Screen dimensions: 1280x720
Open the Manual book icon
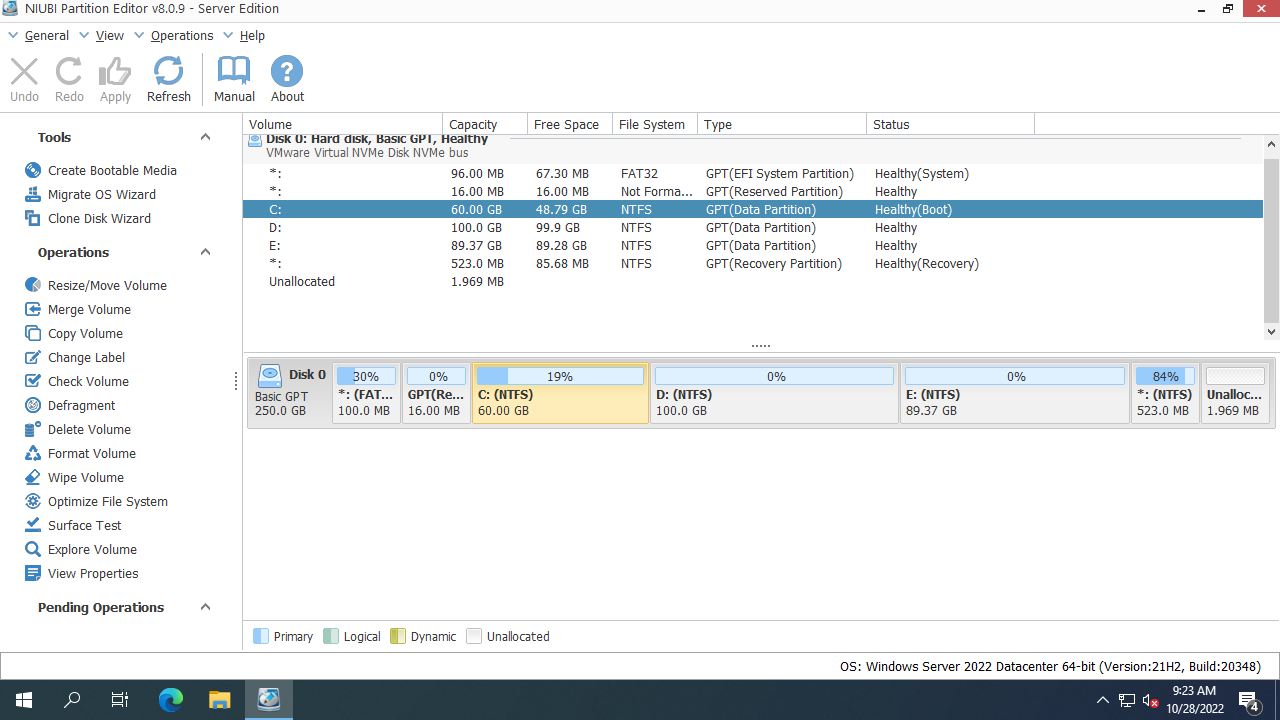pos(234,79)
